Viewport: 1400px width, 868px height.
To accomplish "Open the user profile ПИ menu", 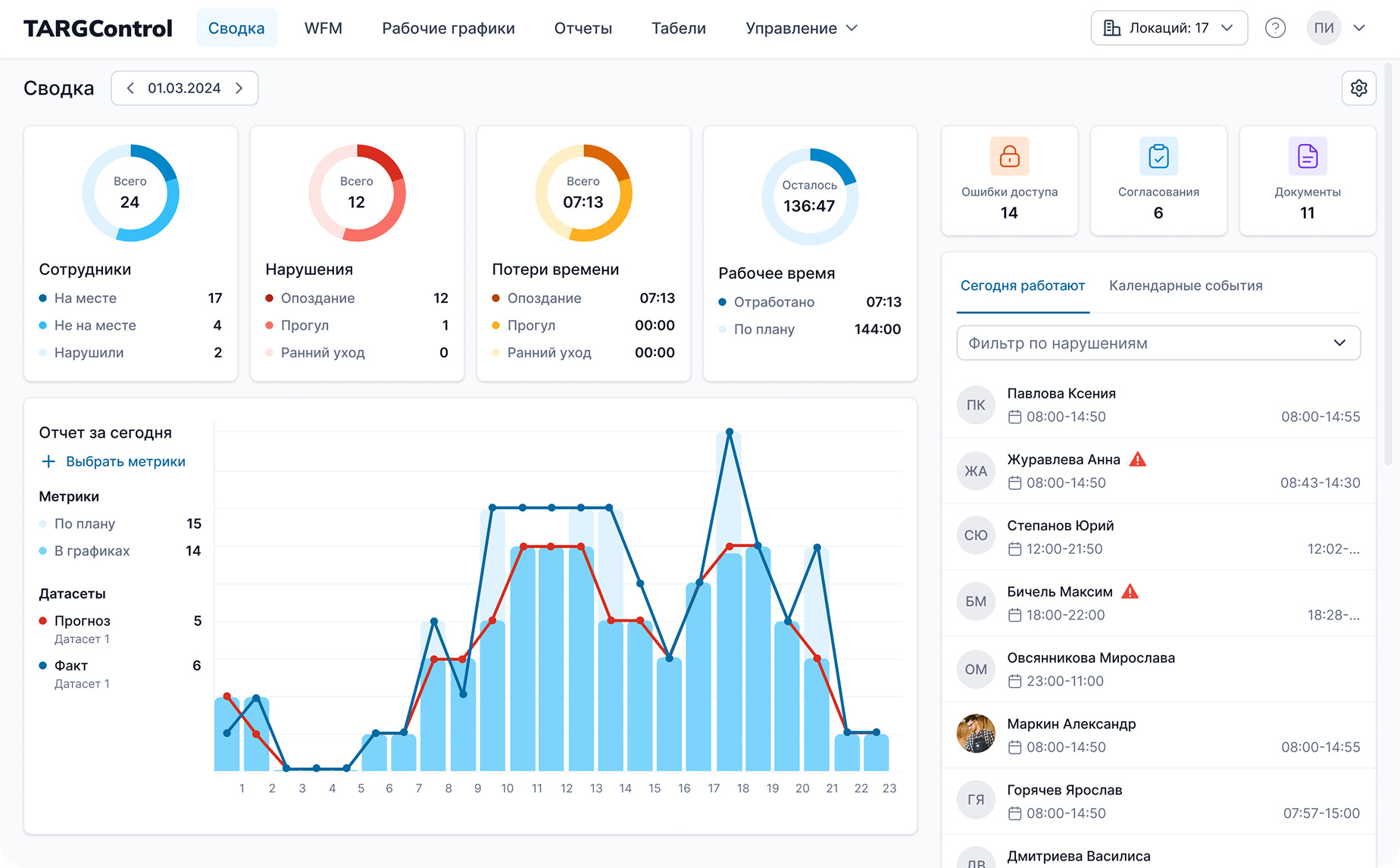I will 1336,28.
